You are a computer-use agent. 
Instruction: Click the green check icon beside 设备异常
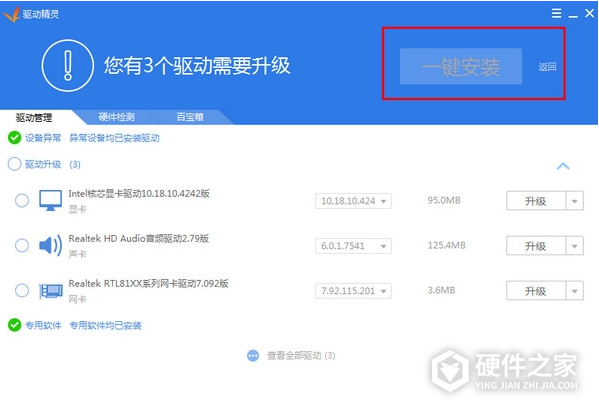coord(15,138)
